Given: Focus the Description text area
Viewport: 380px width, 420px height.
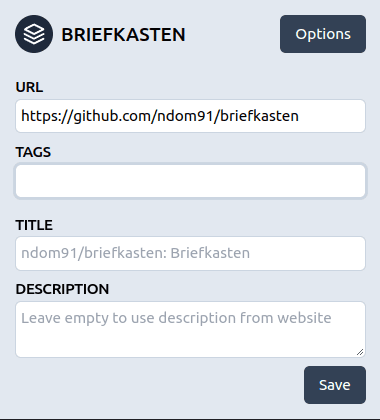Looking at the screenshot, I should pos(190,330).
